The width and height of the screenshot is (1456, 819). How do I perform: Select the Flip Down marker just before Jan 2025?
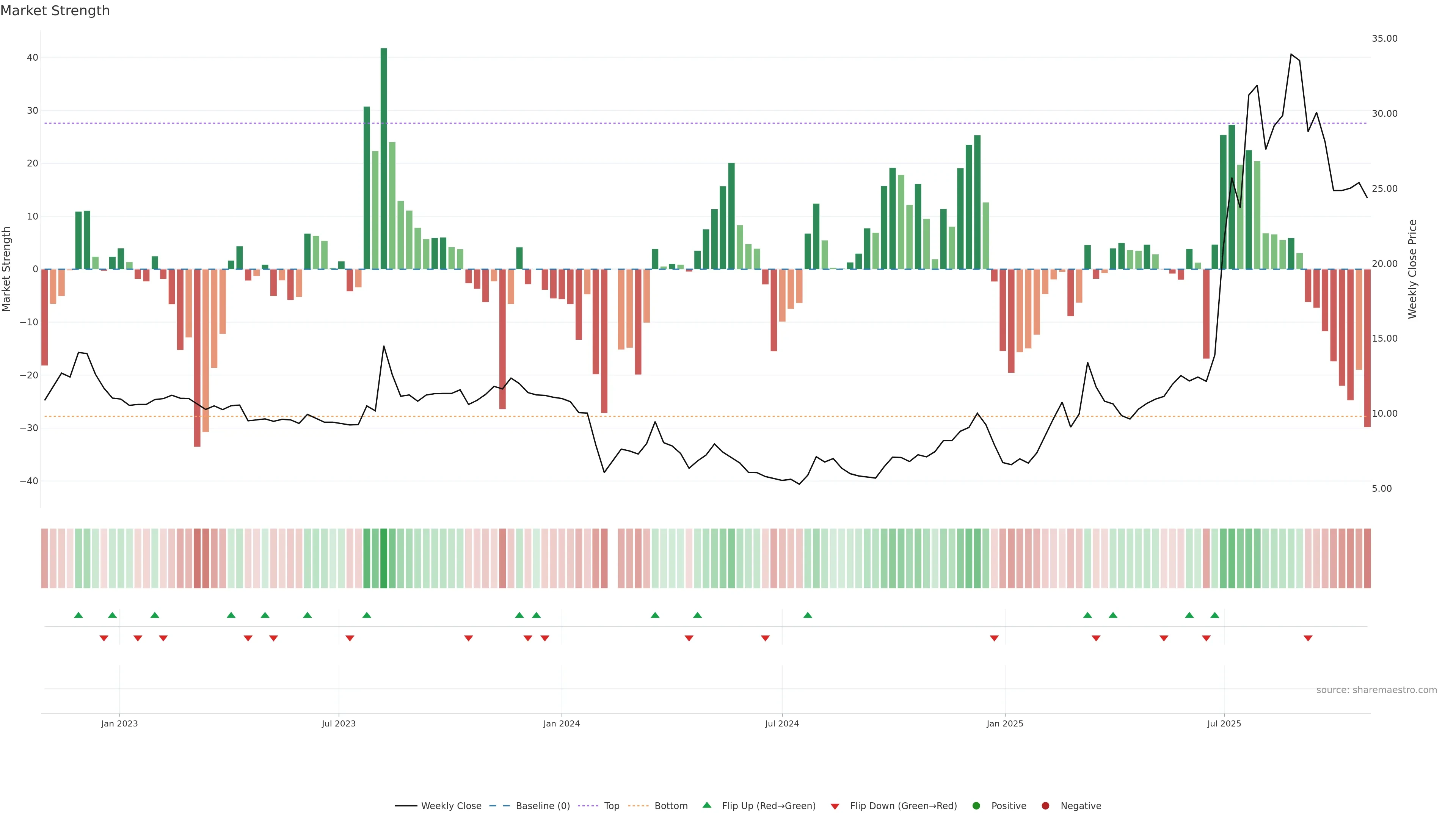[994, 638]
